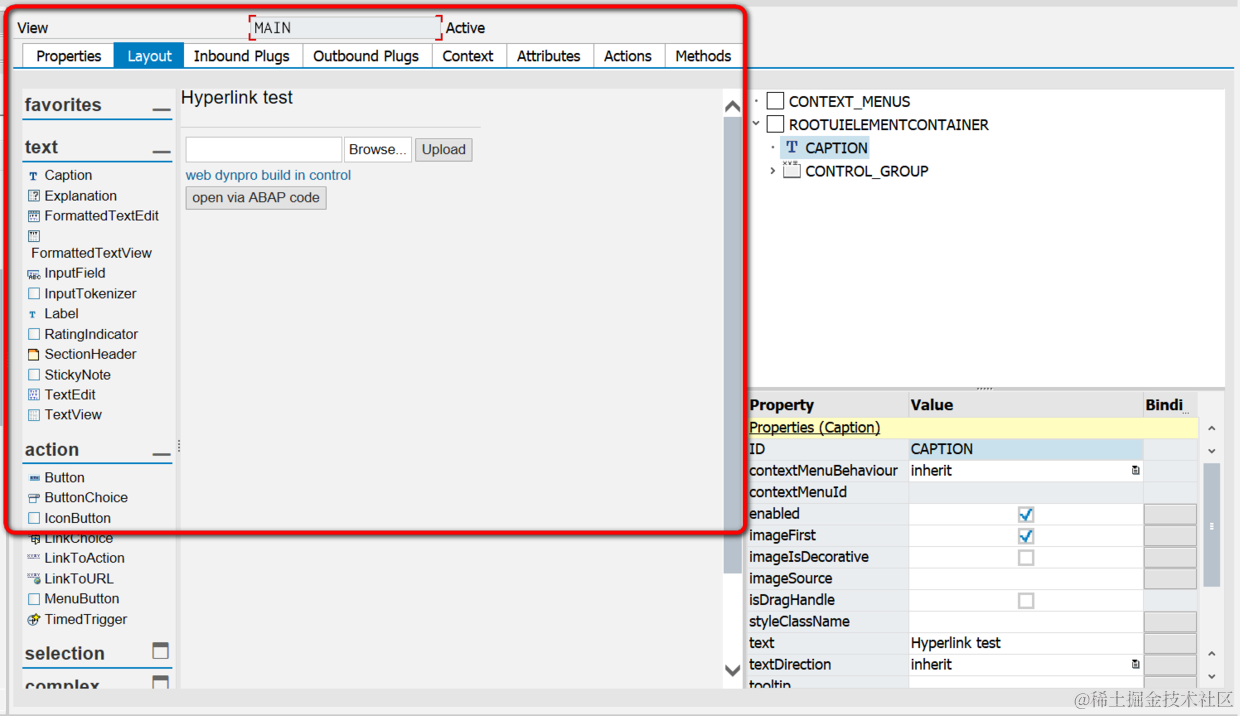Toggle the imageFirst checkbox

(1026, 536)
